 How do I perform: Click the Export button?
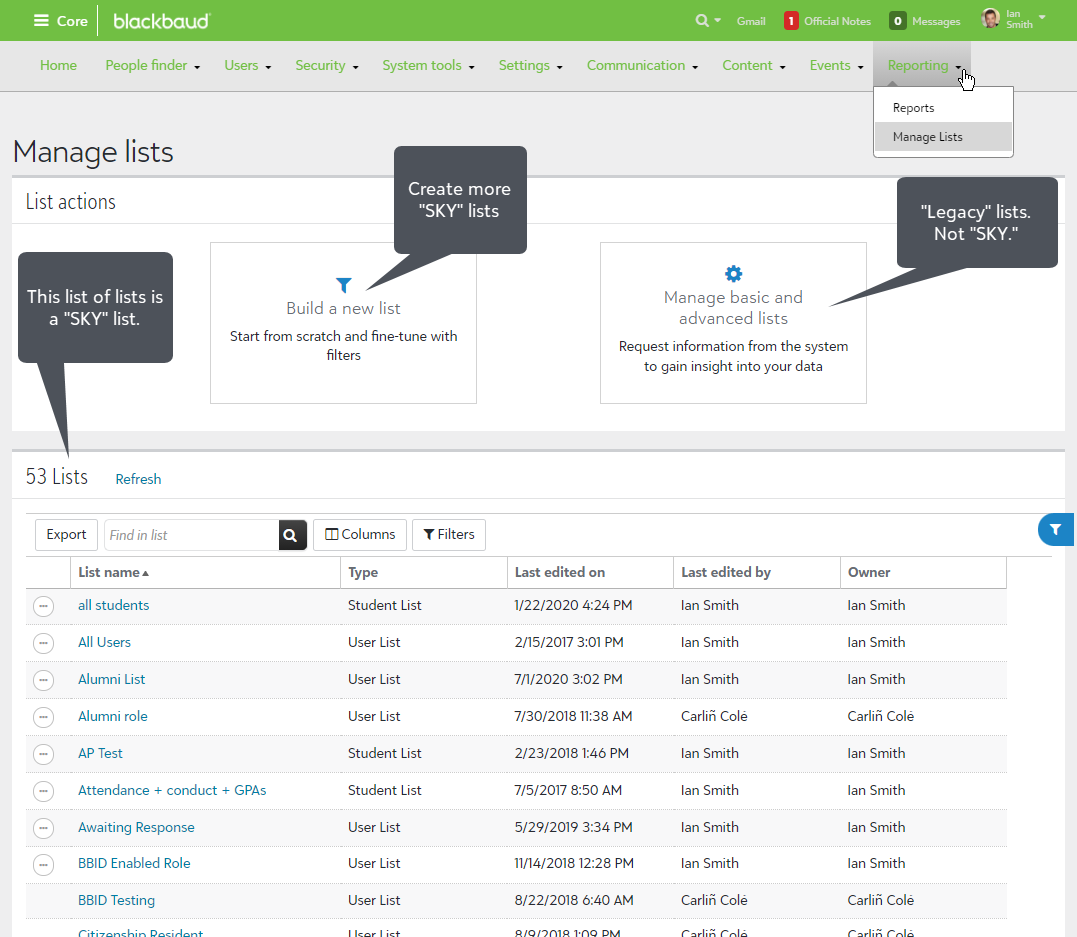point(66,534)
